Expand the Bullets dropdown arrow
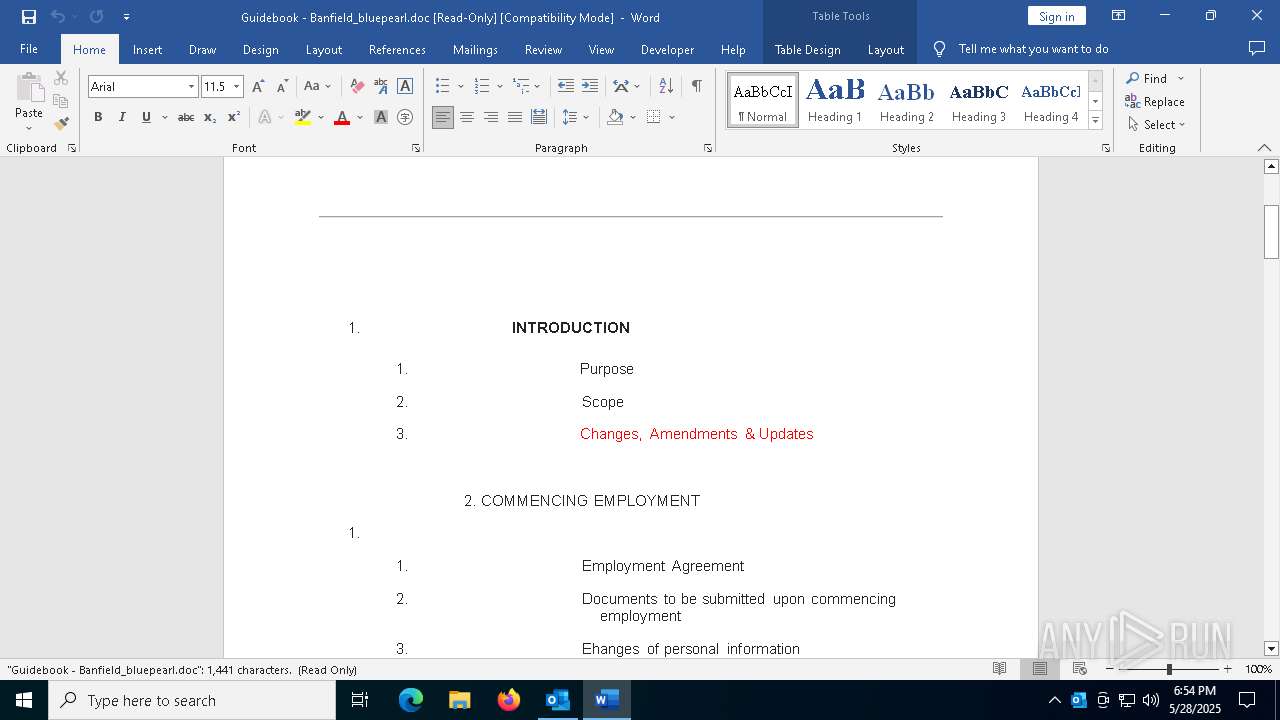 [460, 87]
